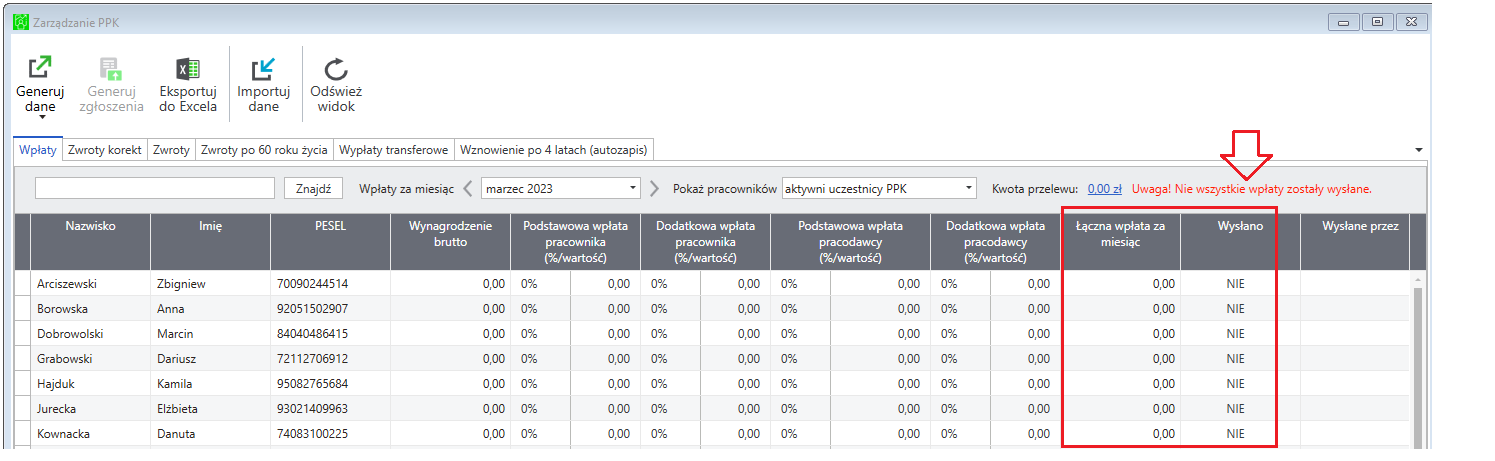The image size is (1495, 461).
Task: Click the Wysłano column header
Action: (x=1240, y=241)
